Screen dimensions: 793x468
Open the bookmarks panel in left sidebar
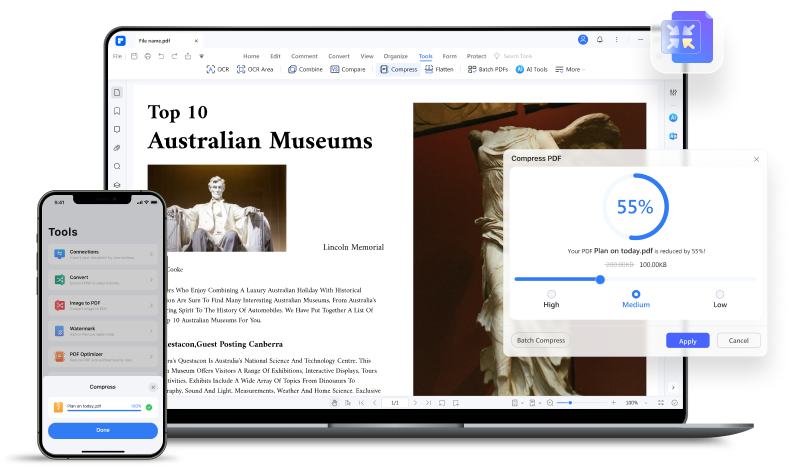click(x=117, y=111)
